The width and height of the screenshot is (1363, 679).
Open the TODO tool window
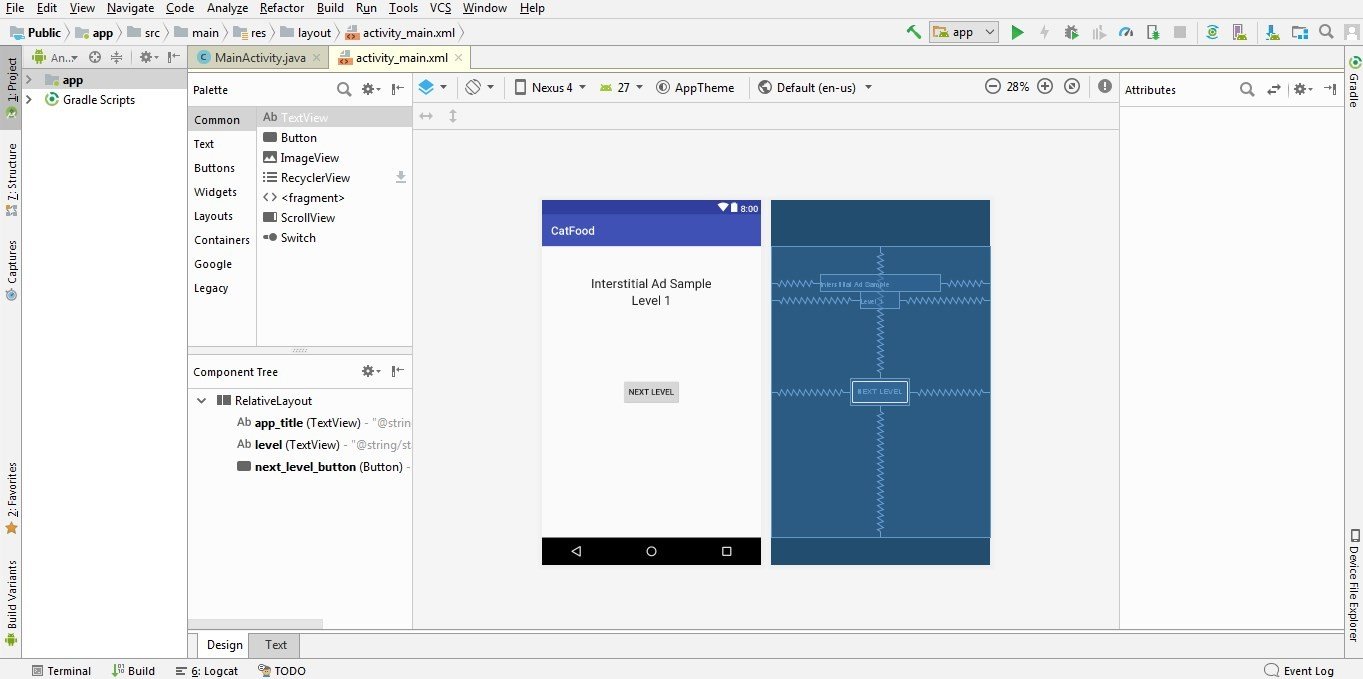(x=282, y=671)
